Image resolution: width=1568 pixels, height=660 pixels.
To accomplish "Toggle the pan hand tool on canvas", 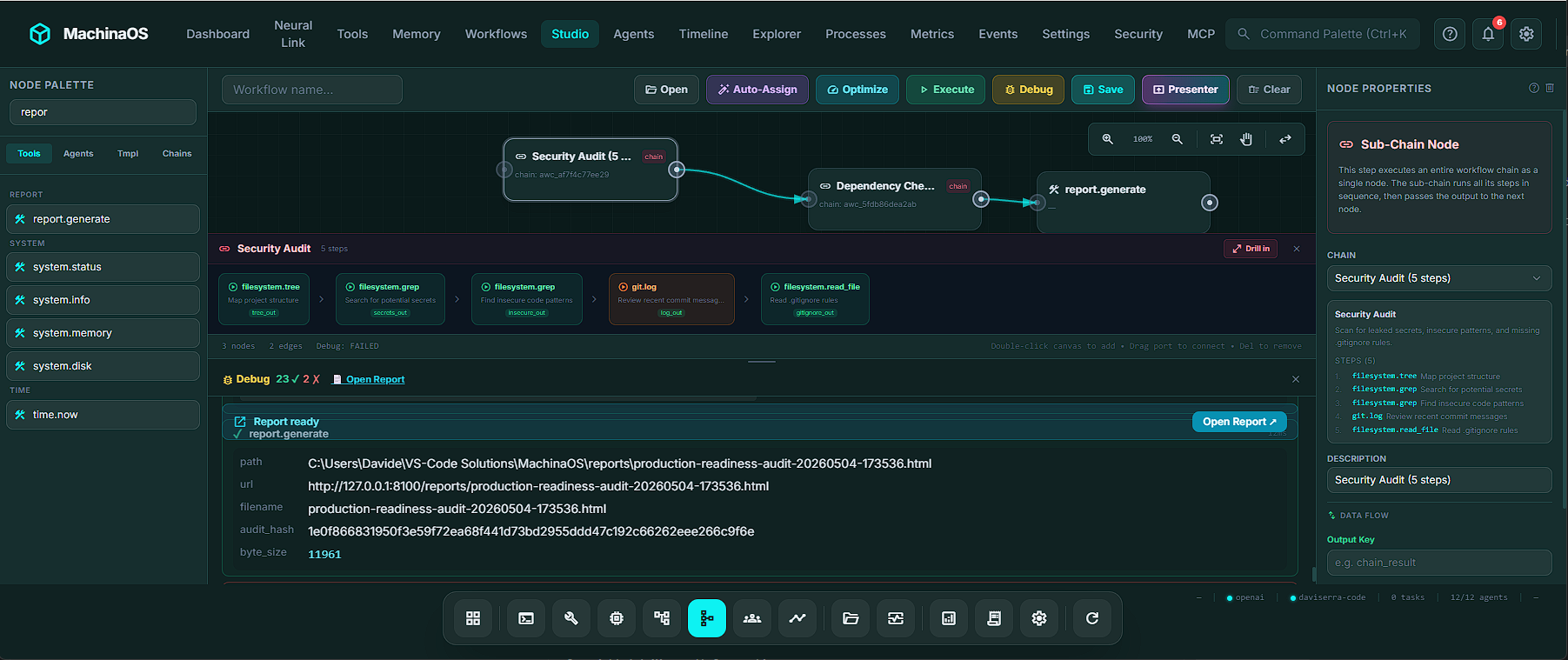I will [1246, 139].
